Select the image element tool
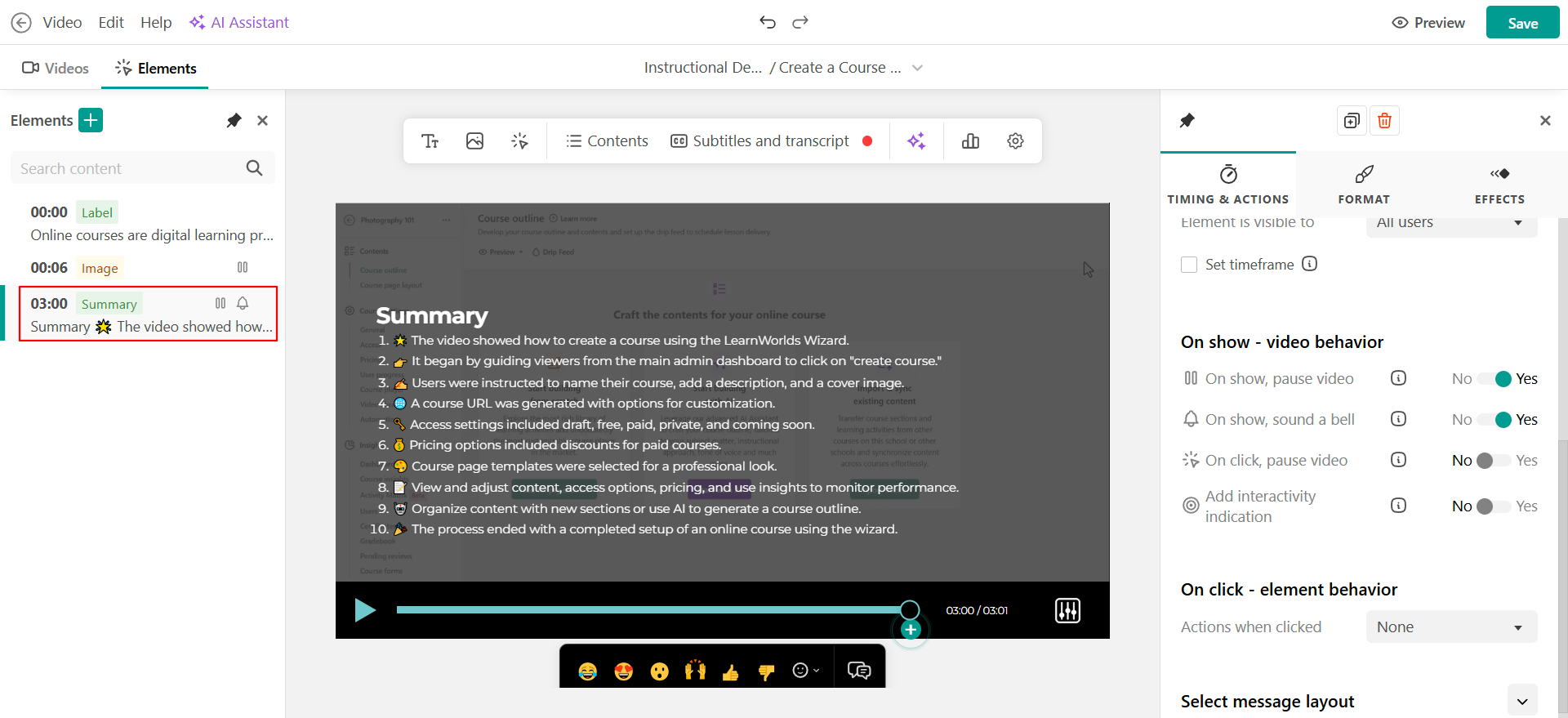 click(474, 141)
